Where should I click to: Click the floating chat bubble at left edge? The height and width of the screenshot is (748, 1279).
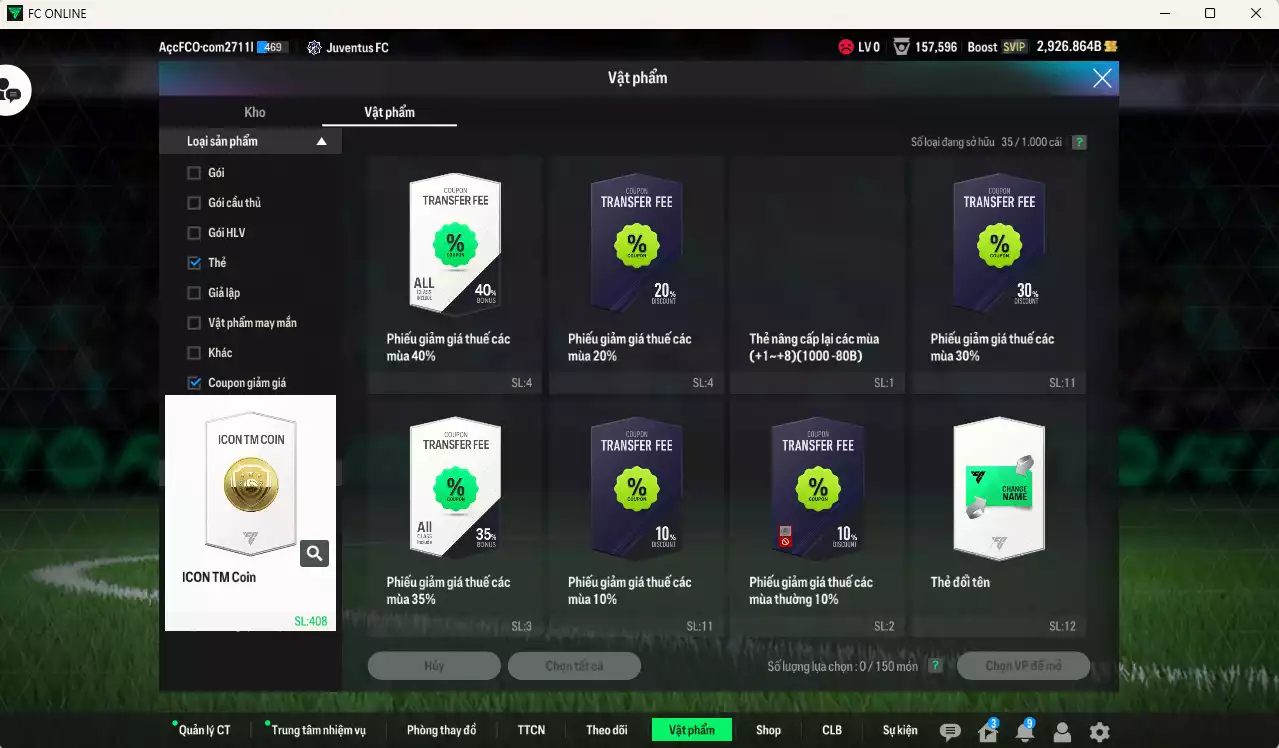tap(12, 92)
